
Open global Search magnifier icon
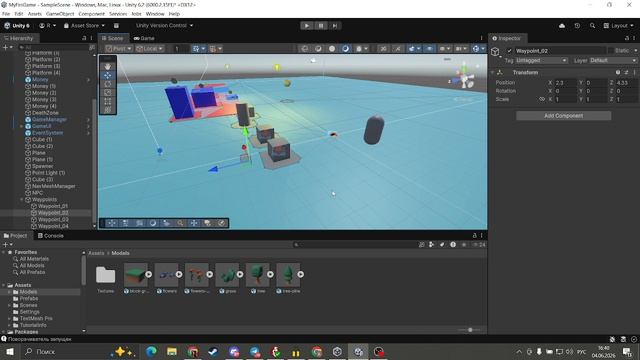click(592, 25)
